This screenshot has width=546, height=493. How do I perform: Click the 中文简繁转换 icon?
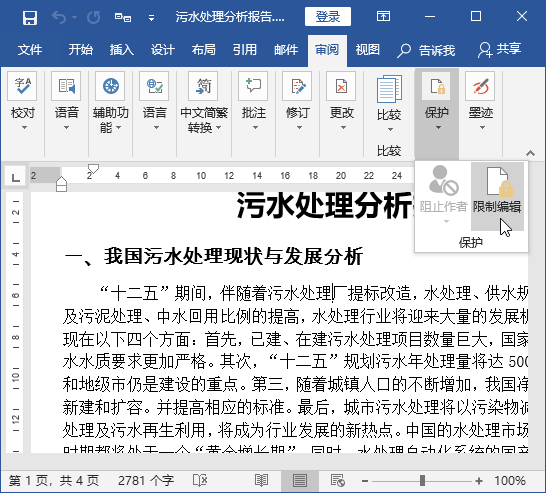tap(203, 86)
